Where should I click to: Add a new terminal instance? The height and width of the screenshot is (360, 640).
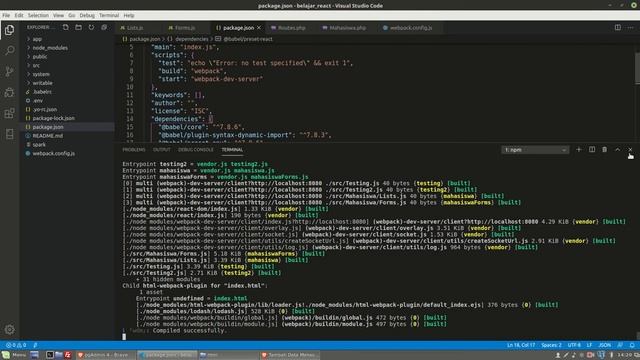click(578, 149)
